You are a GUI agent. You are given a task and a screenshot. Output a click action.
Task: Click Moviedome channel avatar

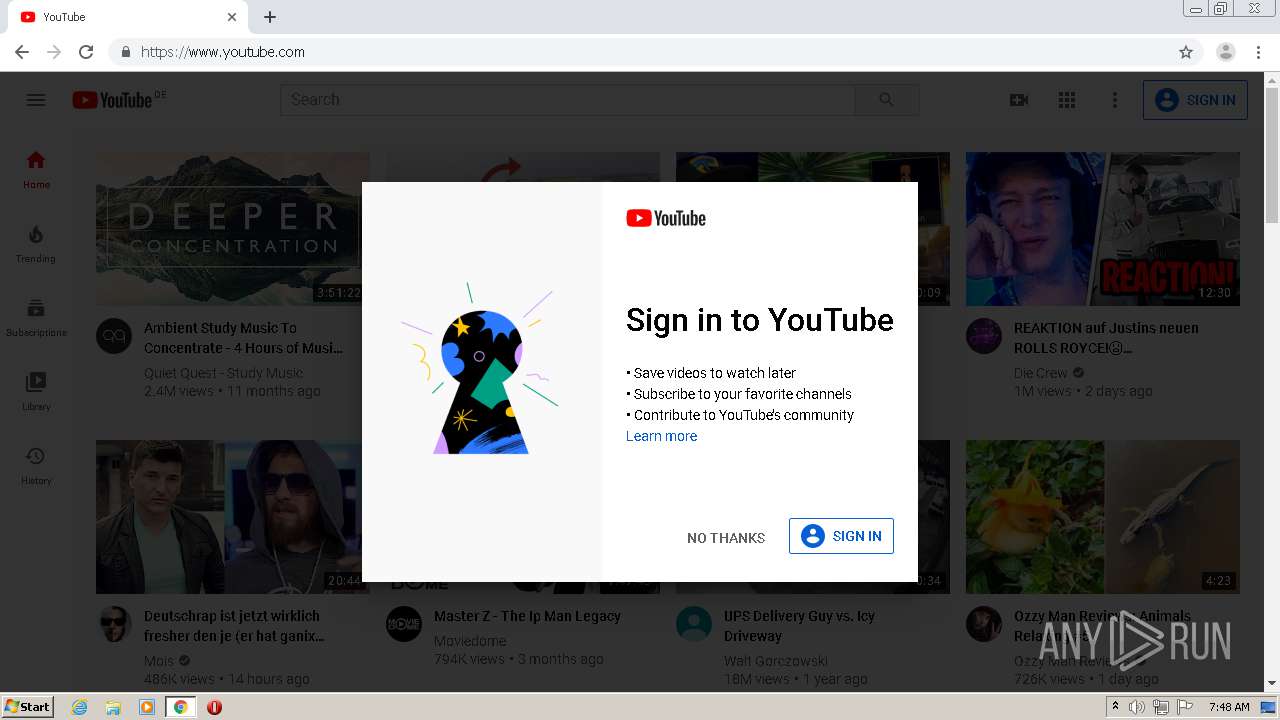404,624
